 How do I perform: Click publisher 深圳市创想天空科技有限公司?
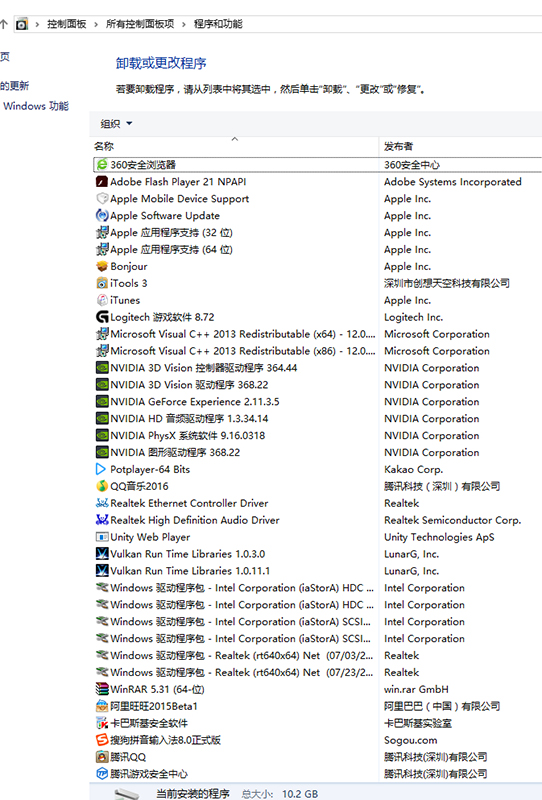pyautogui.click(x=447, y=283)
